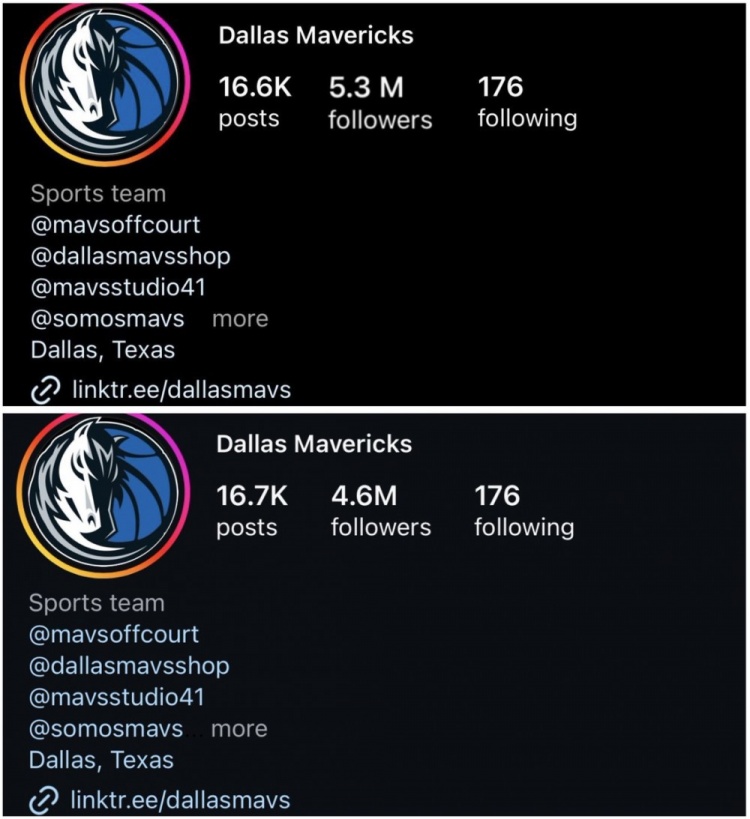Viewport: 750px width, 819px height.
Task: Open 176 following in the 5.3 M followers profile
Action: [x=527, y=102]
